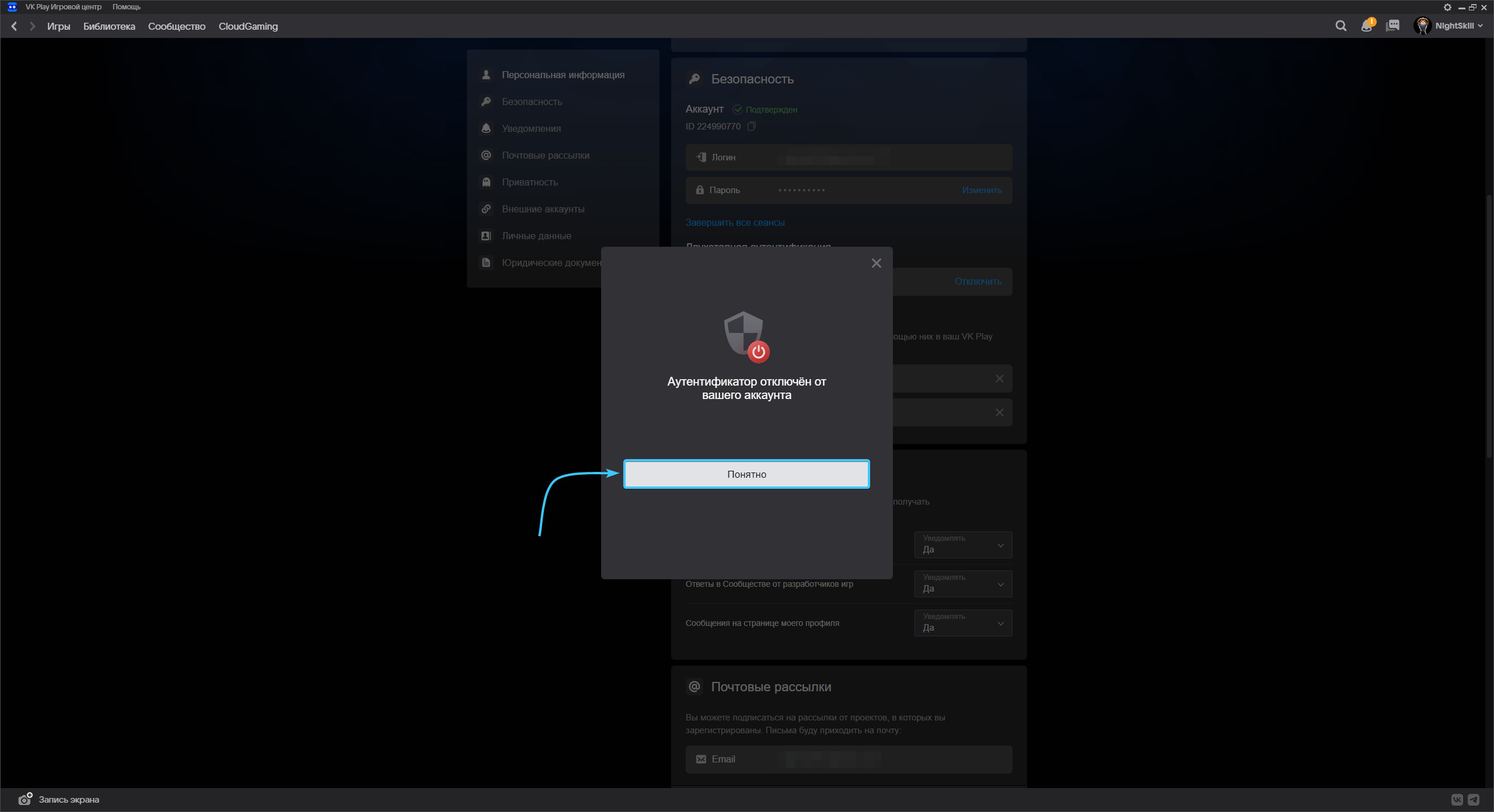Click the Логин field

click(849, 157)
